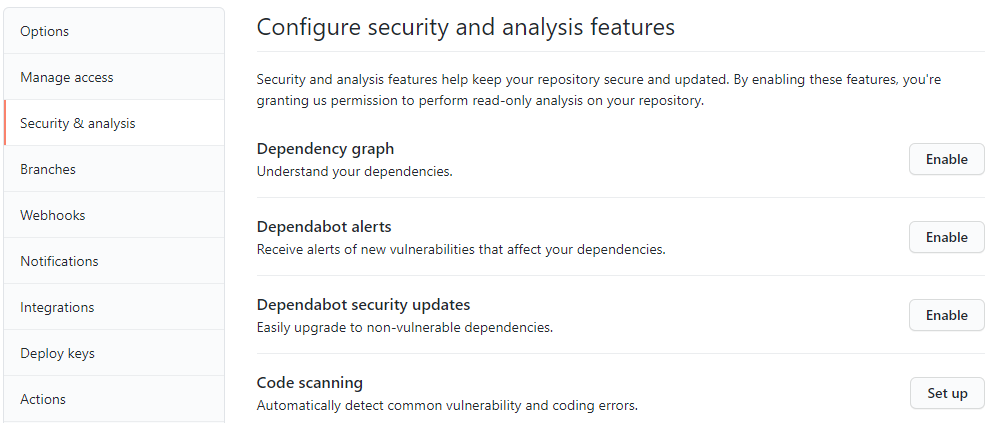998x423 pixels.
Task: Enable Dependabot alerts
Action: (x=946, y=237)
